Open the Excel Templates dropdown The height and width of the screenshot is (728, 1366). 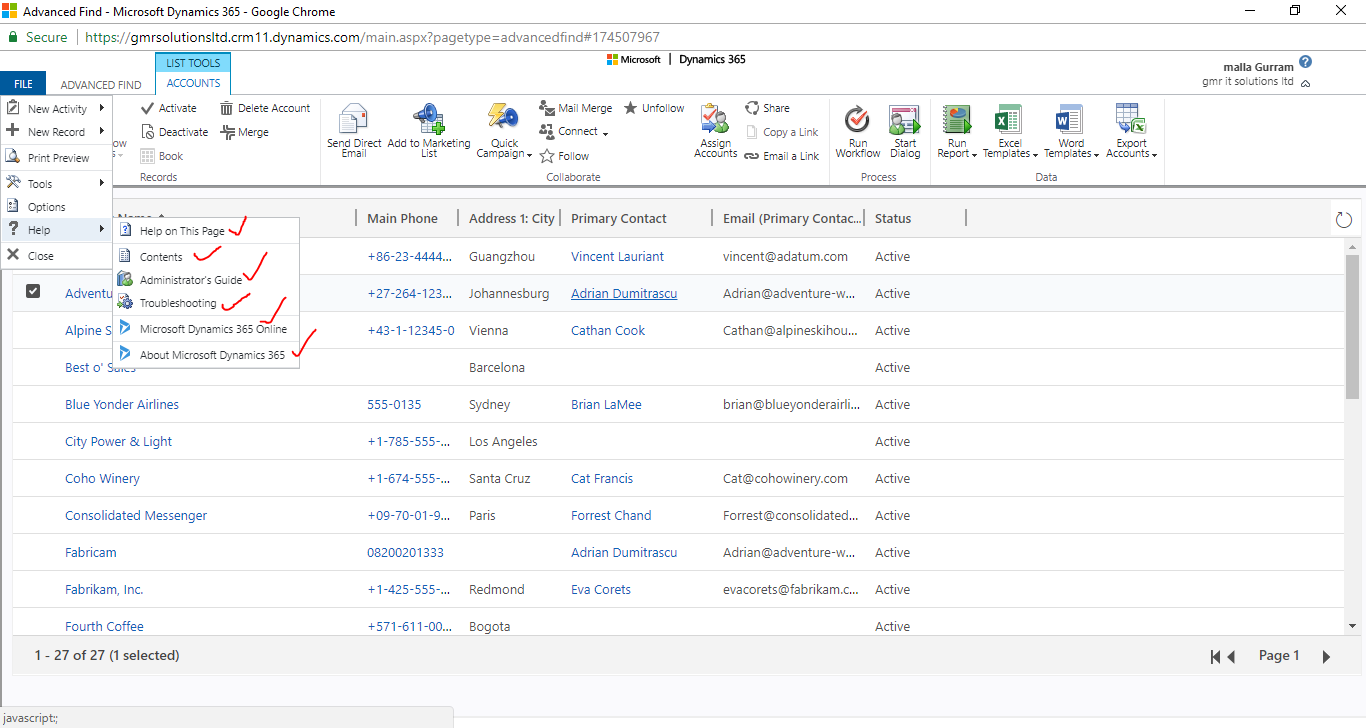1012,131
